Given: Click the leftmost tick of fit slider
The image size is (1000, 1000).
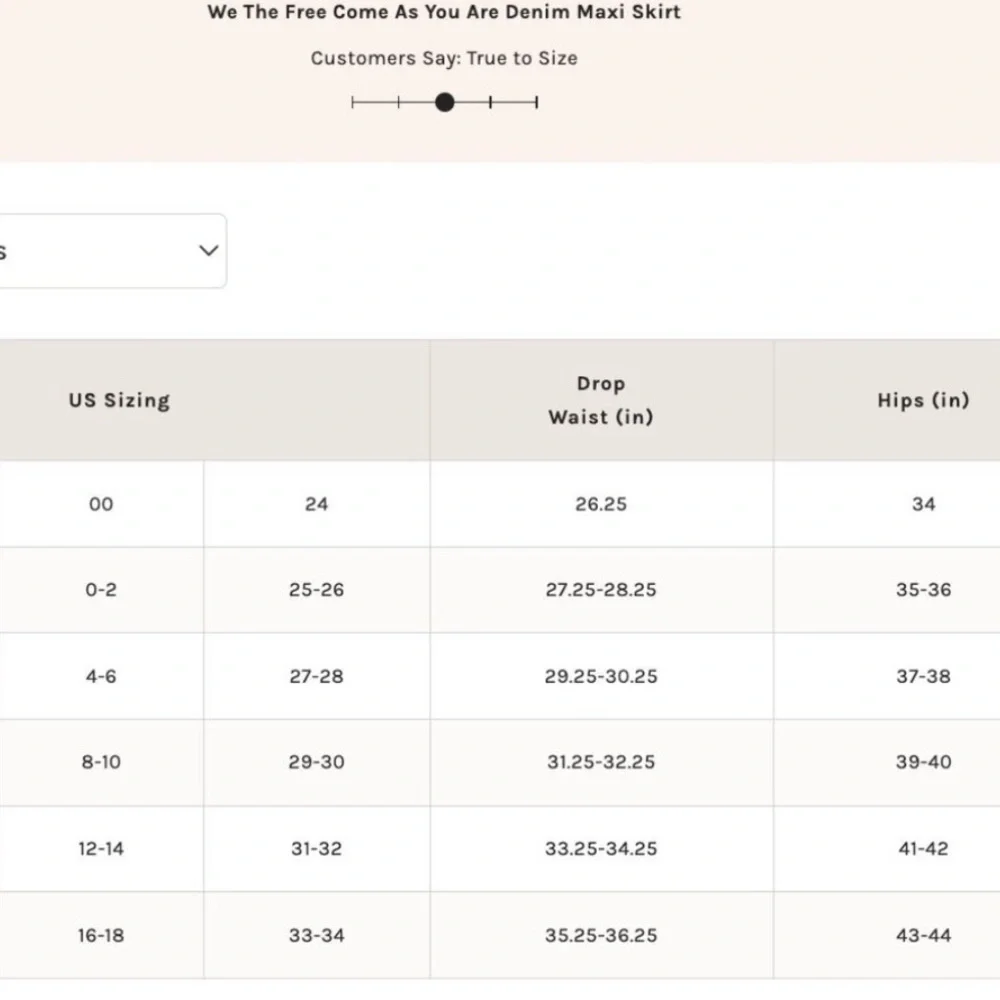Looking at the screenshot, I should click(x=353, y=102).
